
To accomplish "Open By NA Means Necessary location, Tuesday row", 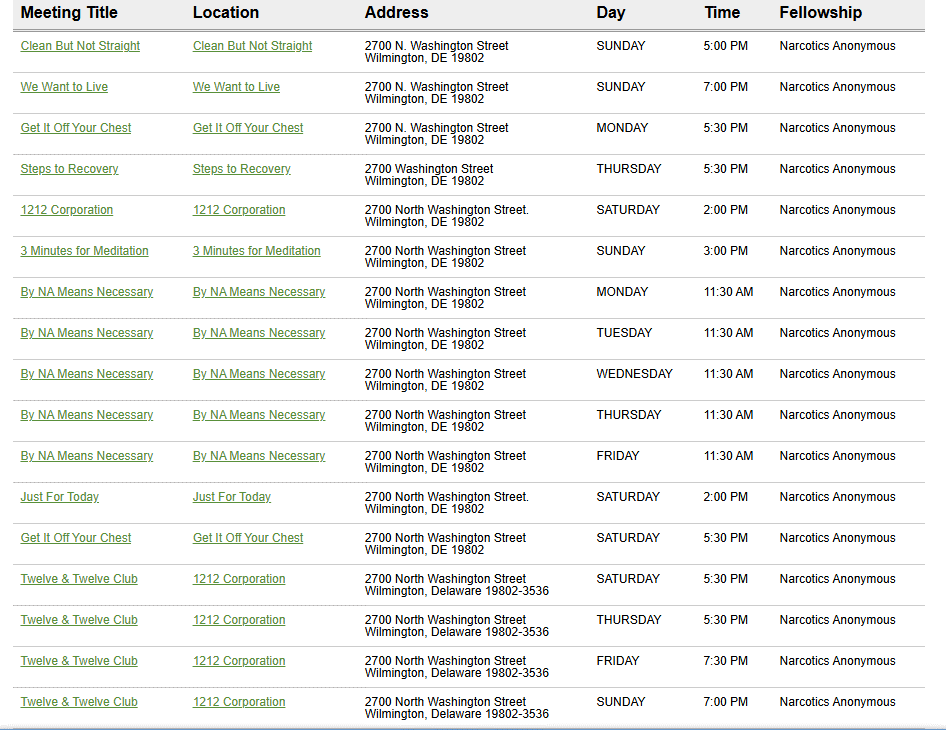I will tap(259, 333).
